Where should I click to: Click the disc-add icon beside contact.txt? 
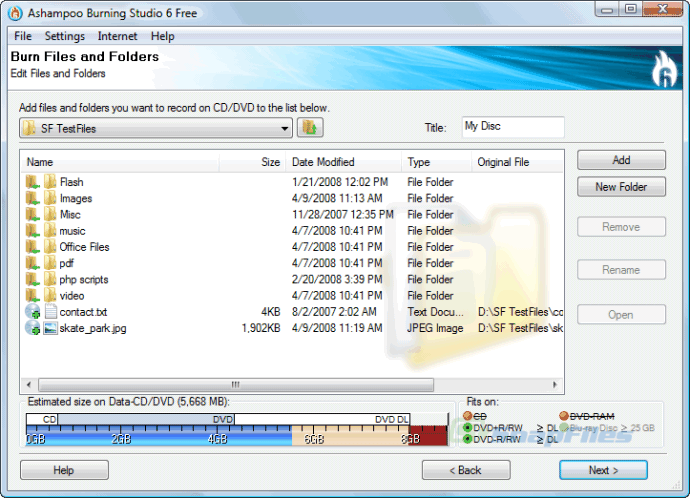pyautogui.click(x=33, y=312)
